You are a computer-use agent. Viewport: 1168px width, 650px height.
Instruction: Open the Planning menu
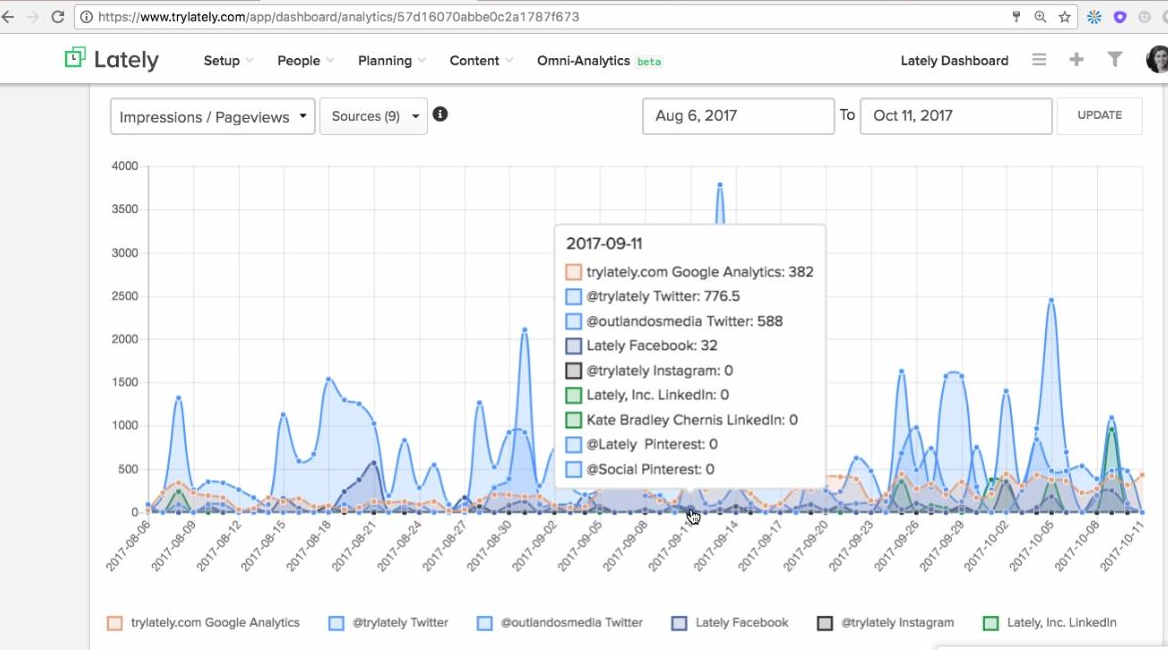point(391,61)
